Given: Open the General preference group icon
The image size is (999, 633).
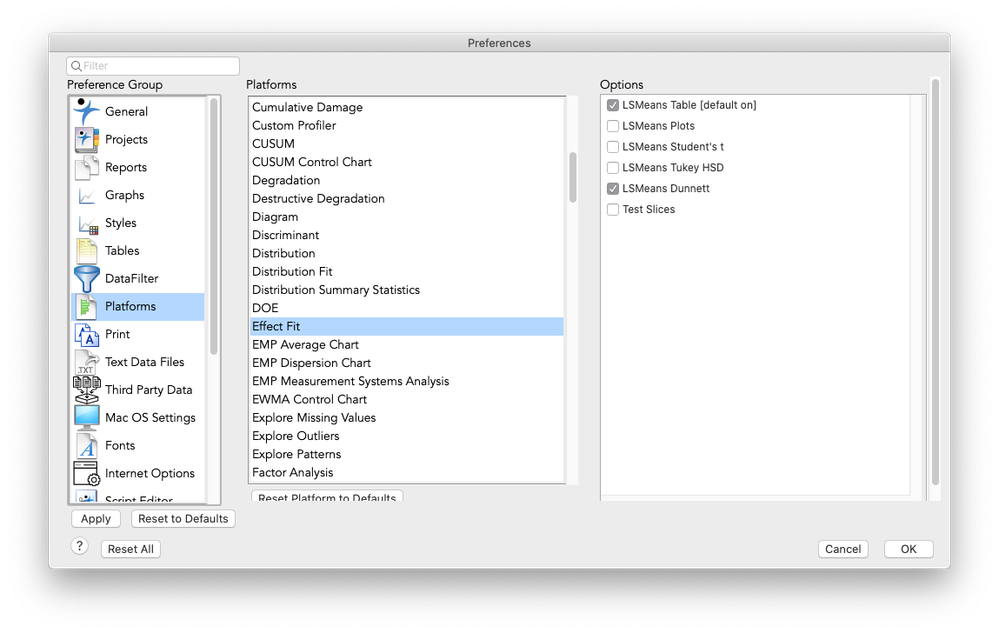Looking at the screenshot, I should tap(86, 111).
